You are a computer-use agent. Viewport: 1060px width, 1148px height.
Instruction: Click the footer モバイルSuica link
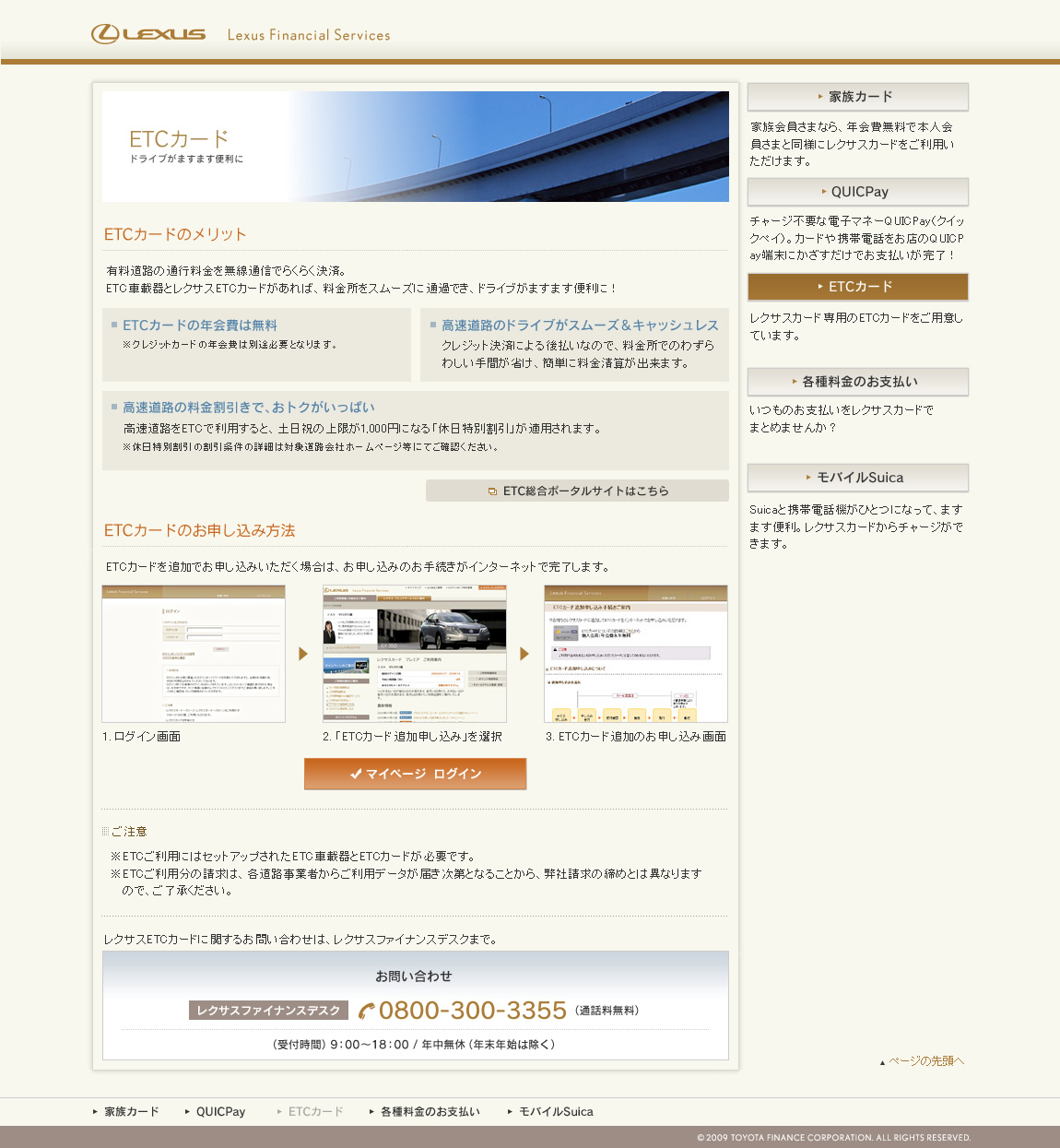tap(556, 1112)
